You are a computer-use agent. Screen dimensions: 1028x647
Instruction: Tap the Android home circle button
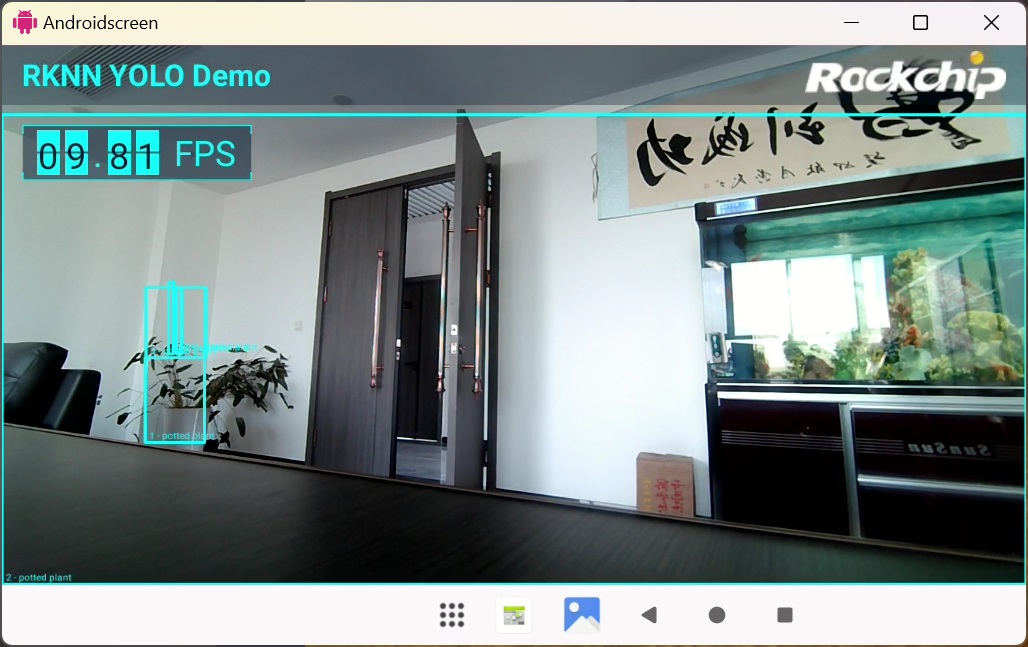717,615
